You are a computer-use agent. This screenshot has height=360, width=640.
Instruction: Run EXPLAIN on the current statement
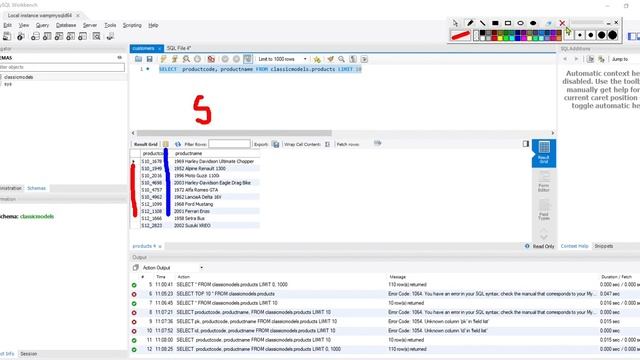(186, 59)
